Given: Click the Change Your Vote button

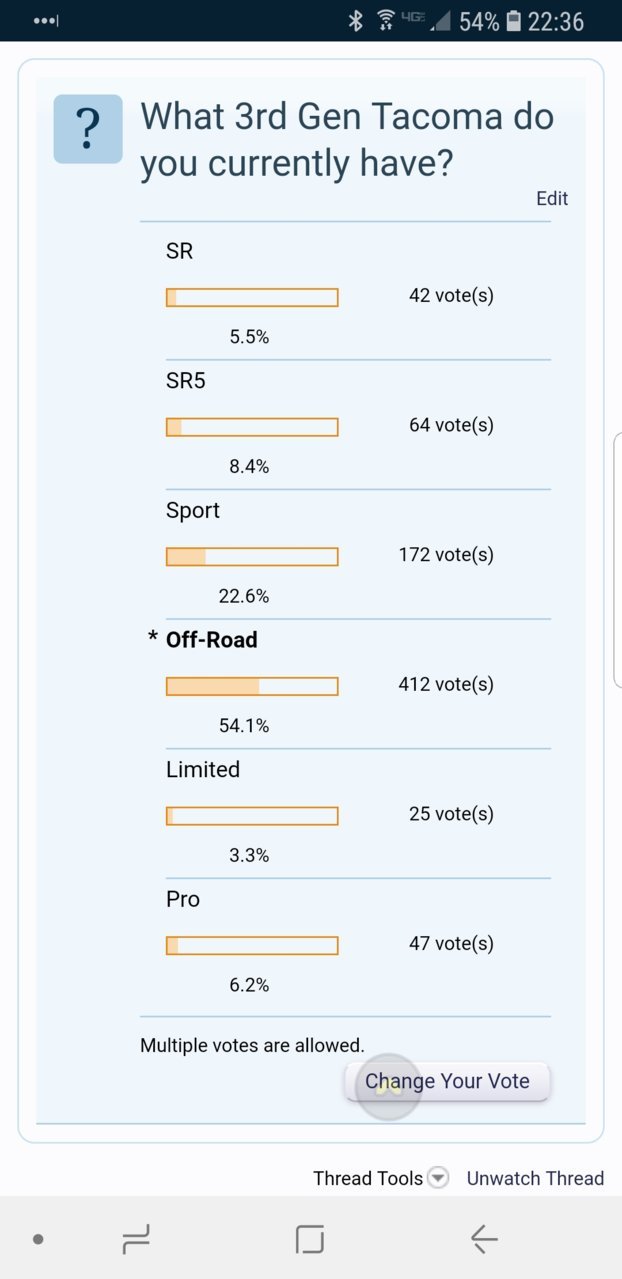Looking at the screenshot, I should [447, 1081].
